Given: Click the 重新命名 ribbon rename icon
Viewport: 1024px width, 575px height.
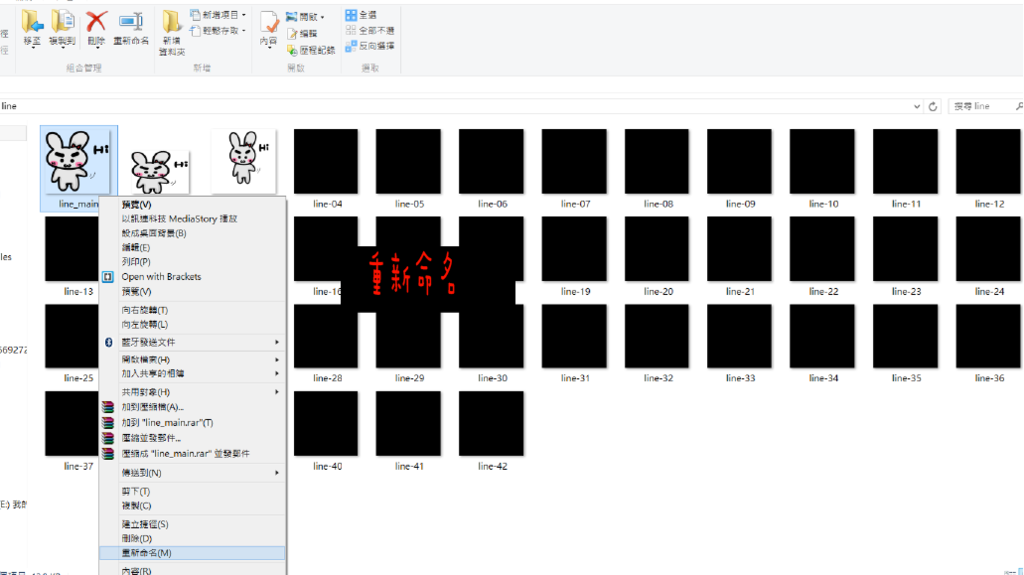Looking at the screenshot, I should coord(131,22).
